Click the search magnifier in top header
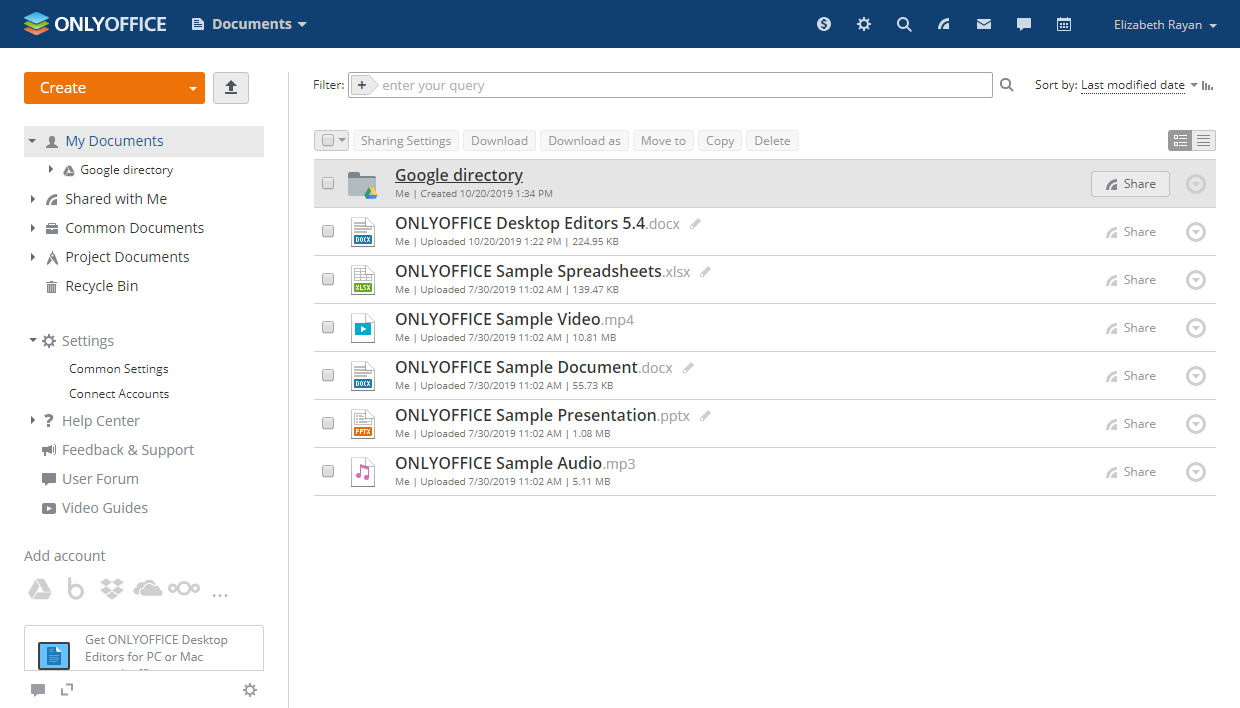Viewport: 1240px width, 708px height. [904, 24]
